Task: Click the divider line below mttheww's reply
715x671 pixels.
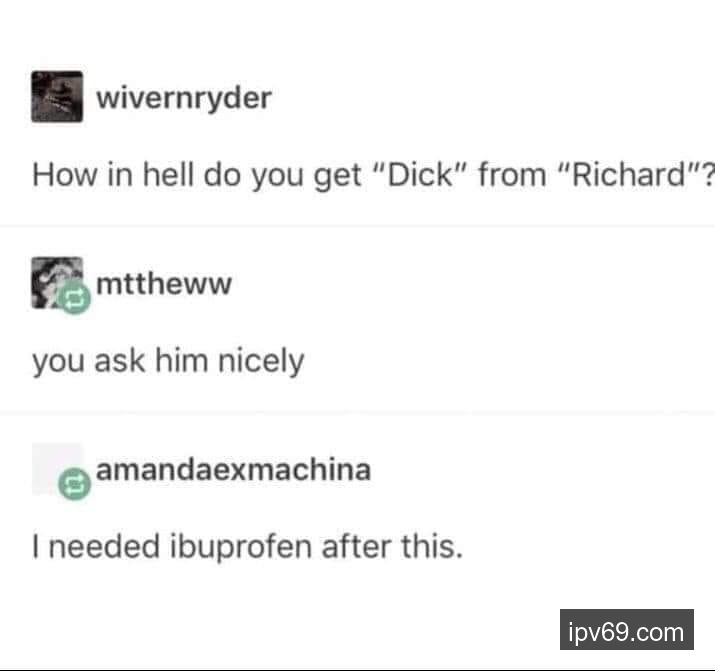Action: (358, 413)
